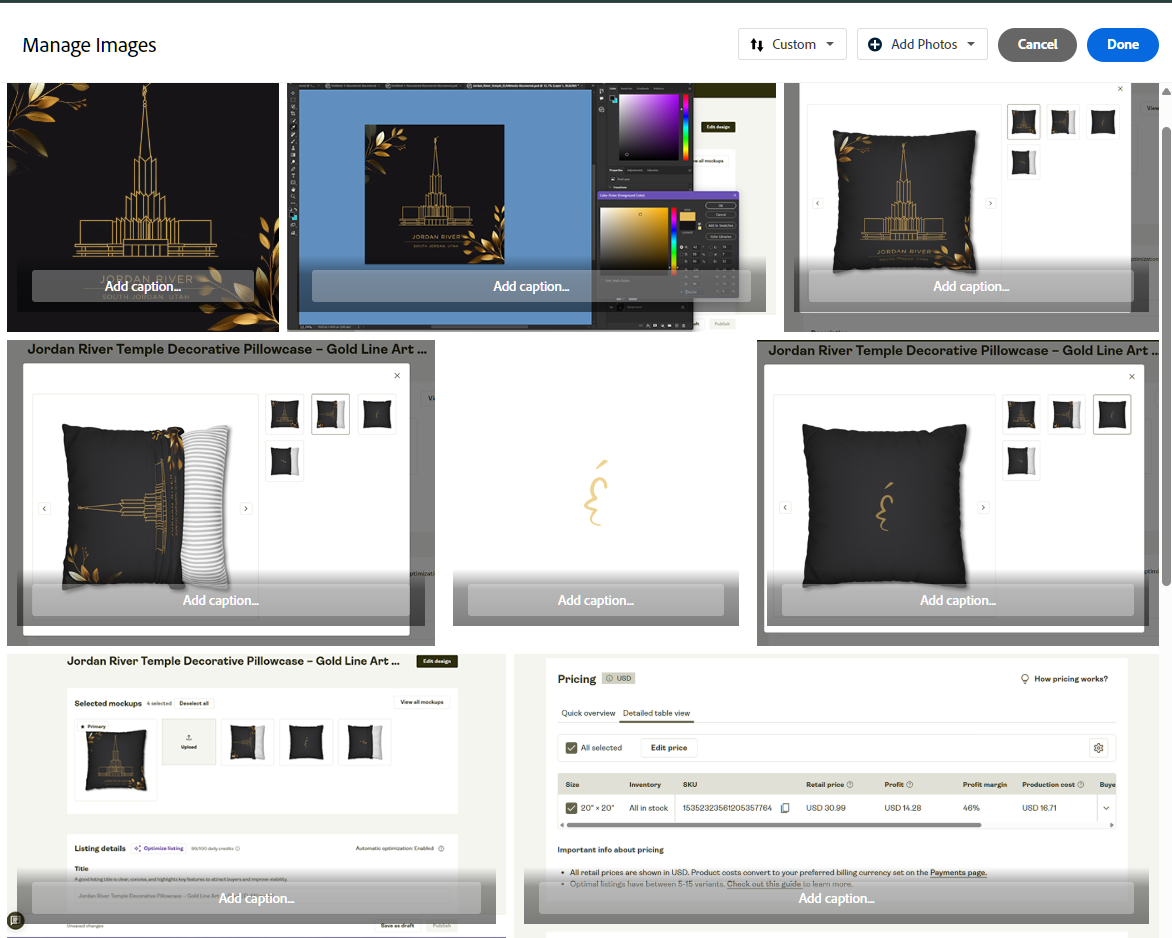Screen dimensions: 1172x938
Task: Click the Done button
Action: pos(1122,45)
